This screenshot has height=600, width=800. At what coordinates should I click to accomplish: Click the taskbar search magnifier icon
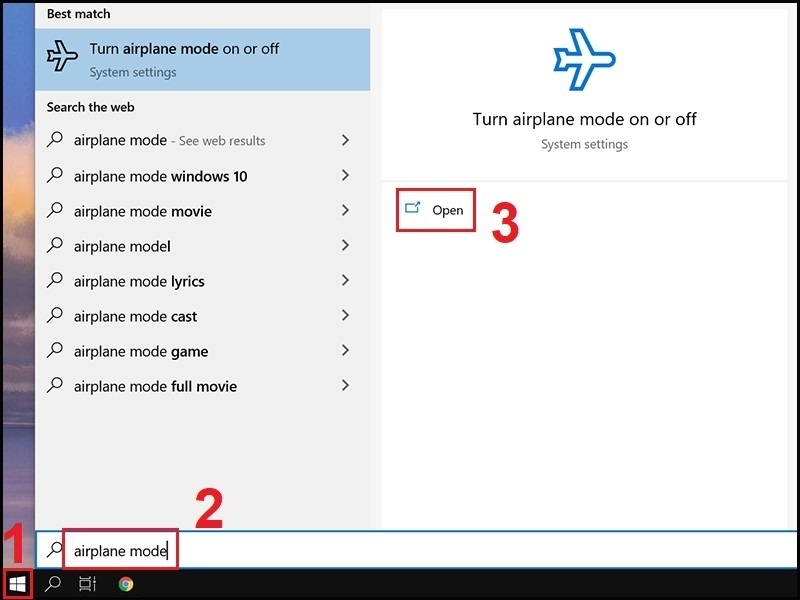pos(52,581)
